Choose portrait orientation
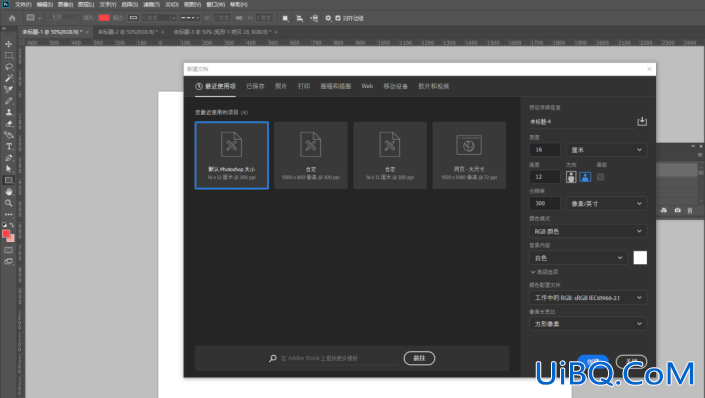The image size is (705, 398). 571,177
